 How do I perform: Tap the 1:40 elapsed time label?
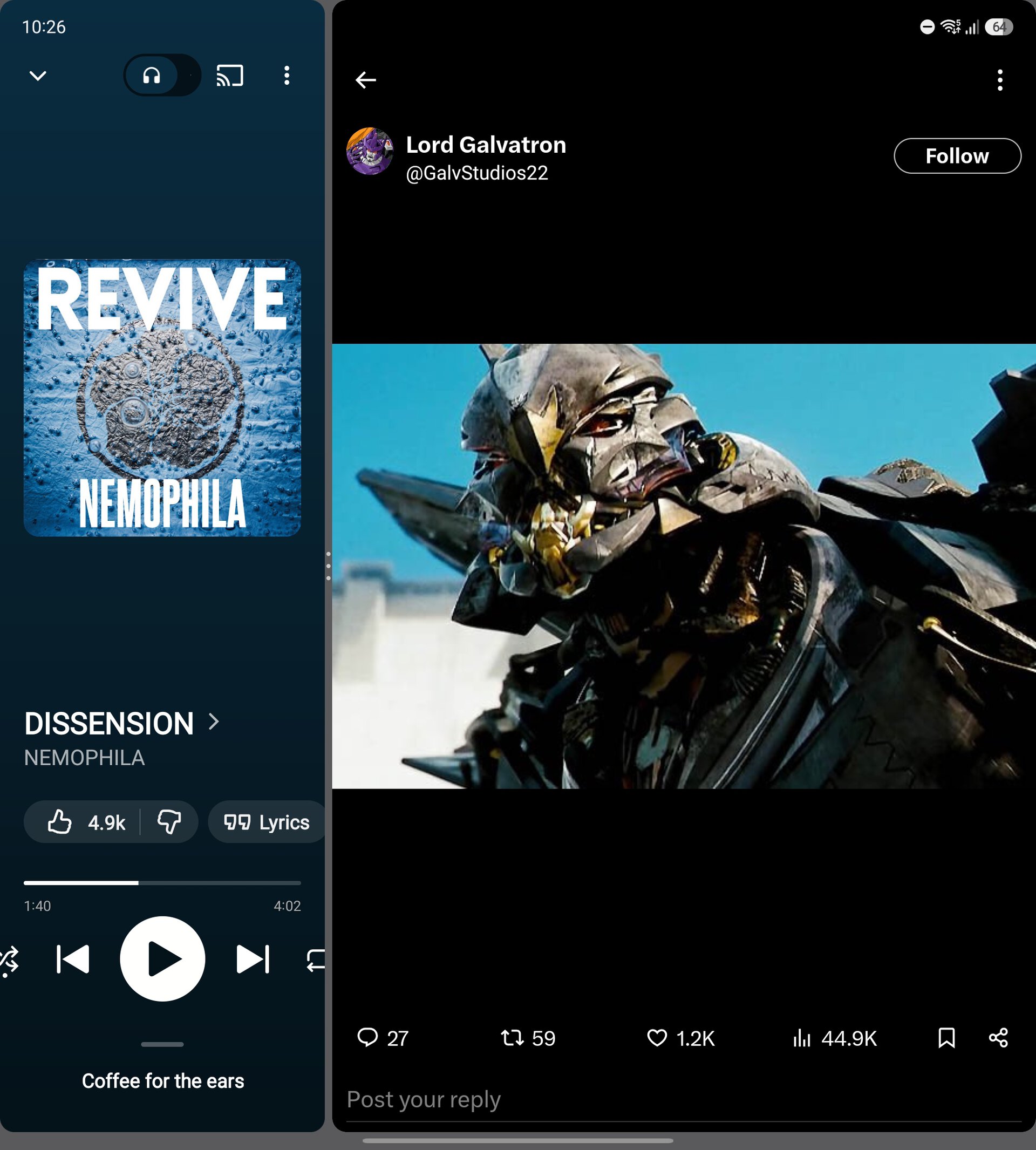coord(37,906)
